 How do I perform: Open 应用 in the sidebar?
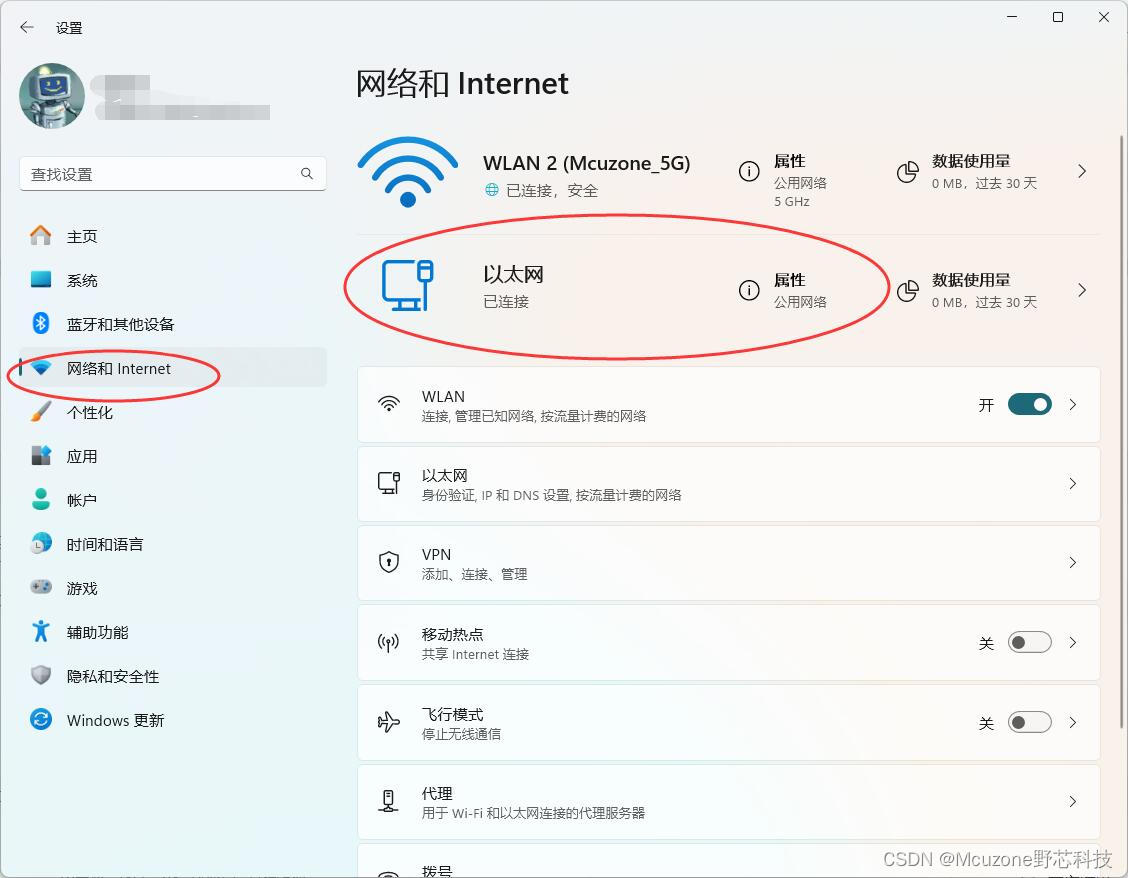coord(173,456)
